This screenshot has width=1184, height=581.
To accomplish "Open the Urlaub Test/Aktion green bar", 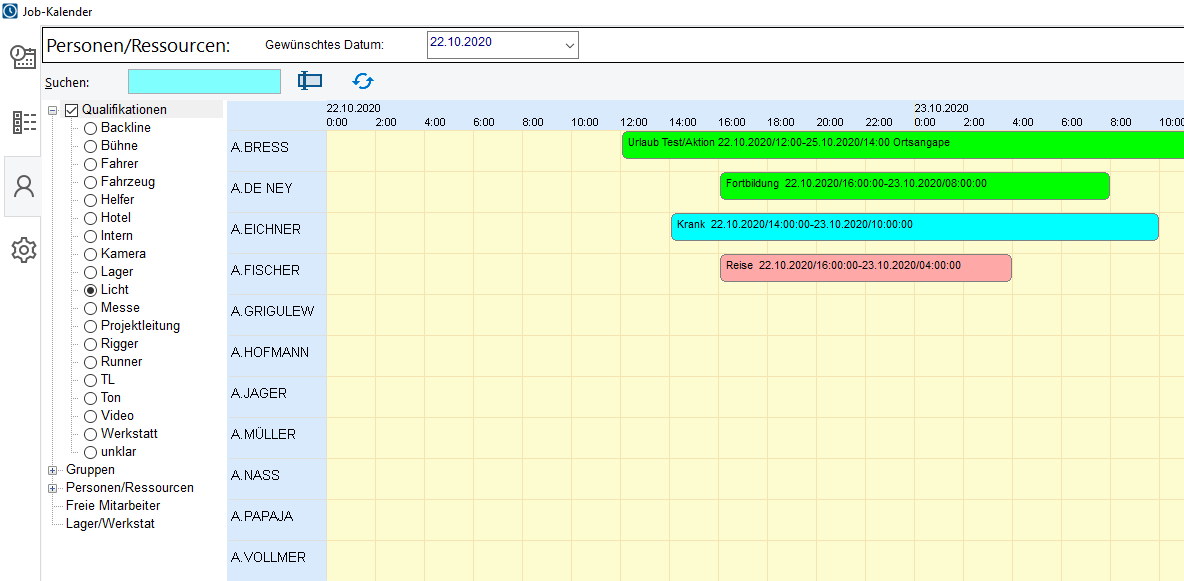I will click(x=903, y=145).
